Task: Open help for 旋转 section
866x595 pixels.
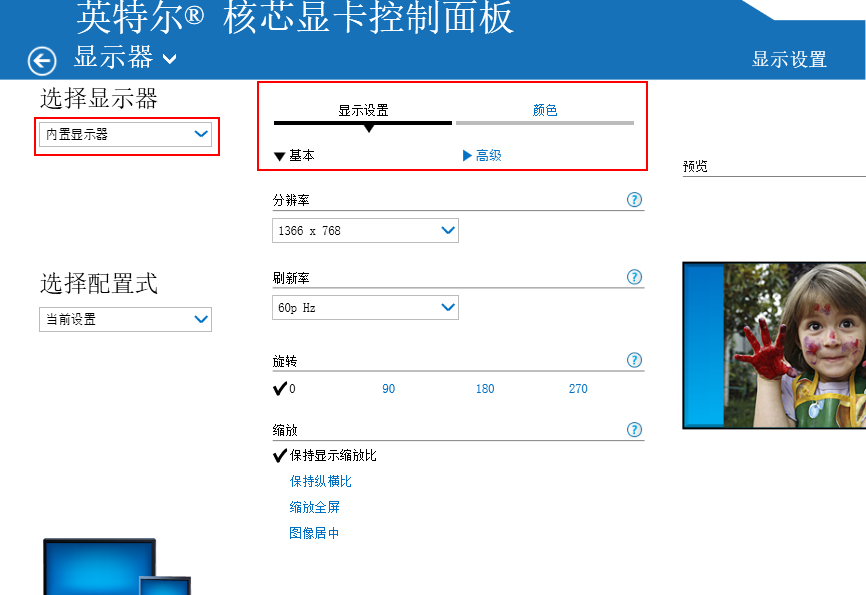Action: (634, 360)
